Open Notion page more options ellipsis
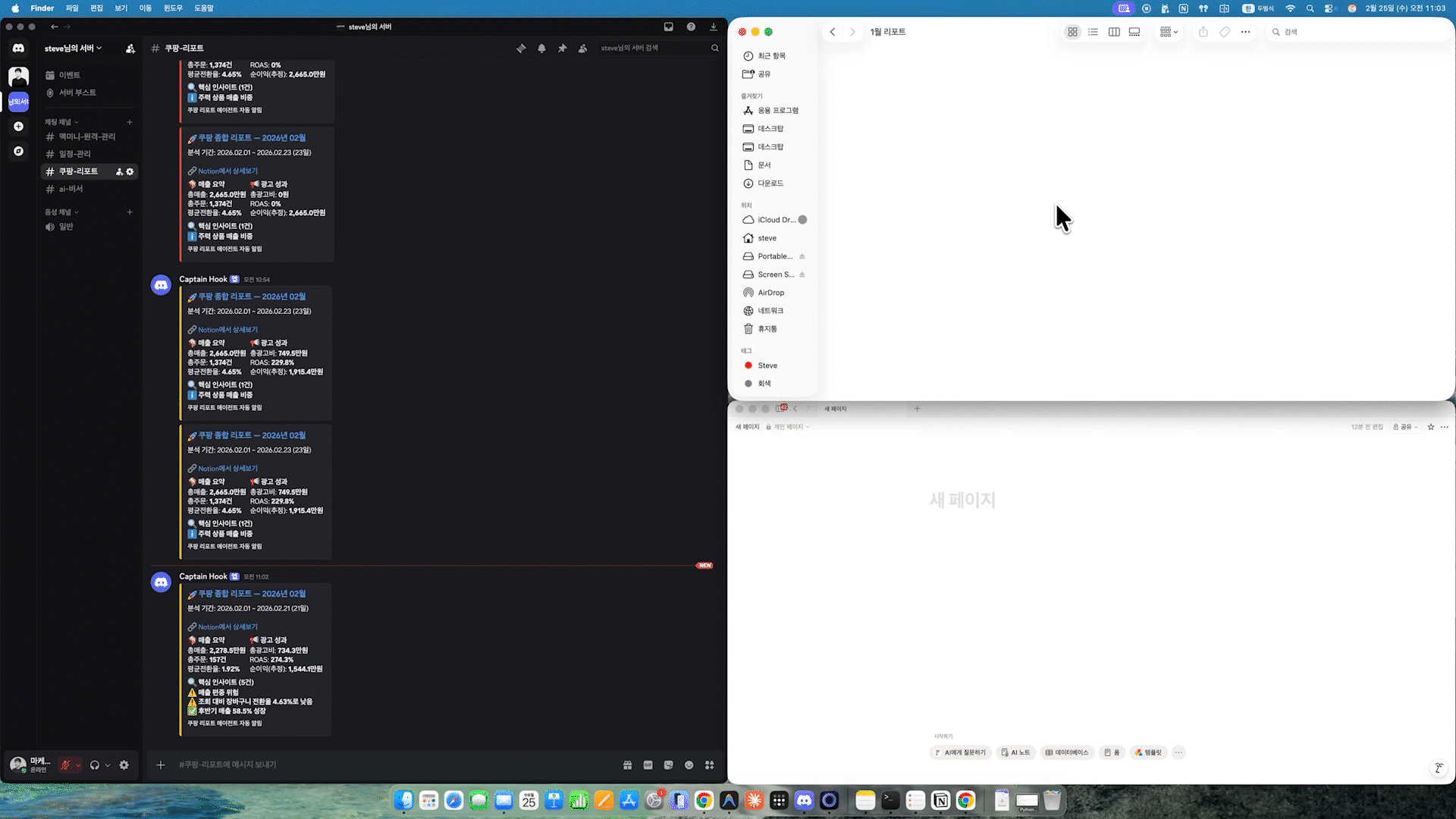The width and height of the screenshot is (1456, 819). [x=1445, y=427]
